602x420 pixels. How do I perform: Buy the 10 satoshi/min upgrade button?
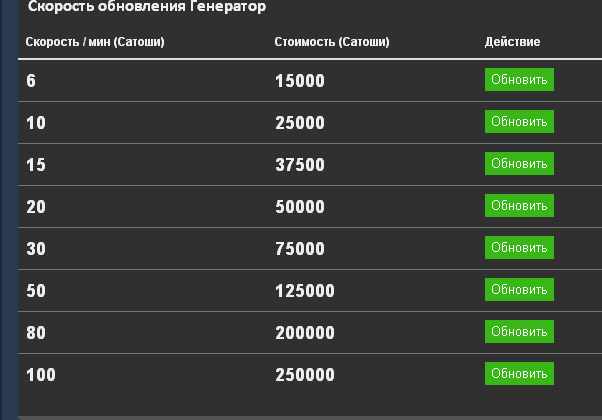[519, 121]
